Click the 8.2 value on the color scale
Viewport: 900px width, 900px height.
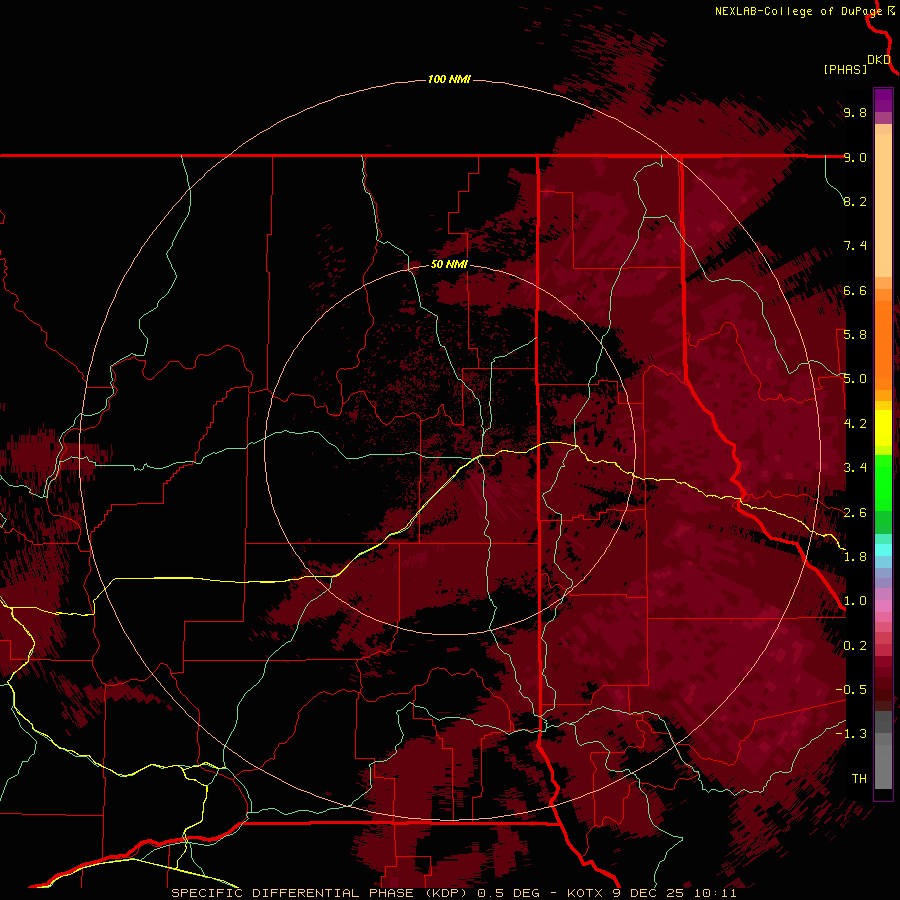tap(855, 201)
